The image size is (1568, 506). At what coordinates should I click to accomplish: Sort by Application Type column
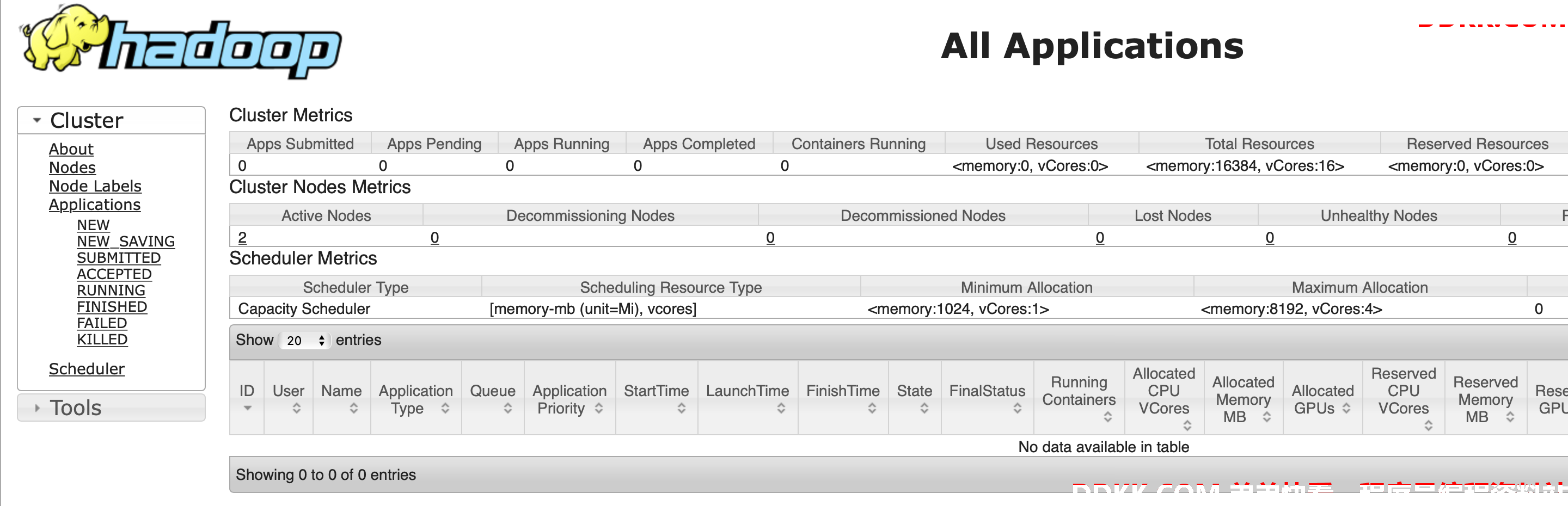(x=416, y=398)
